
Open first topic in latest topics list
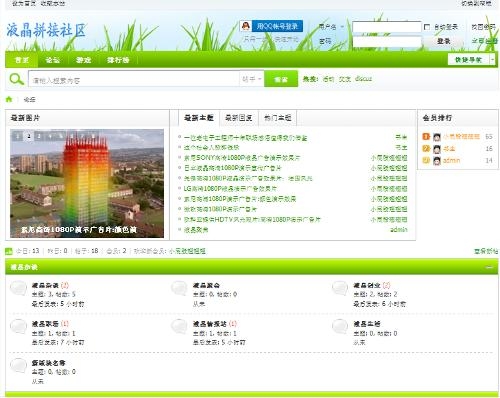point(245,138)
